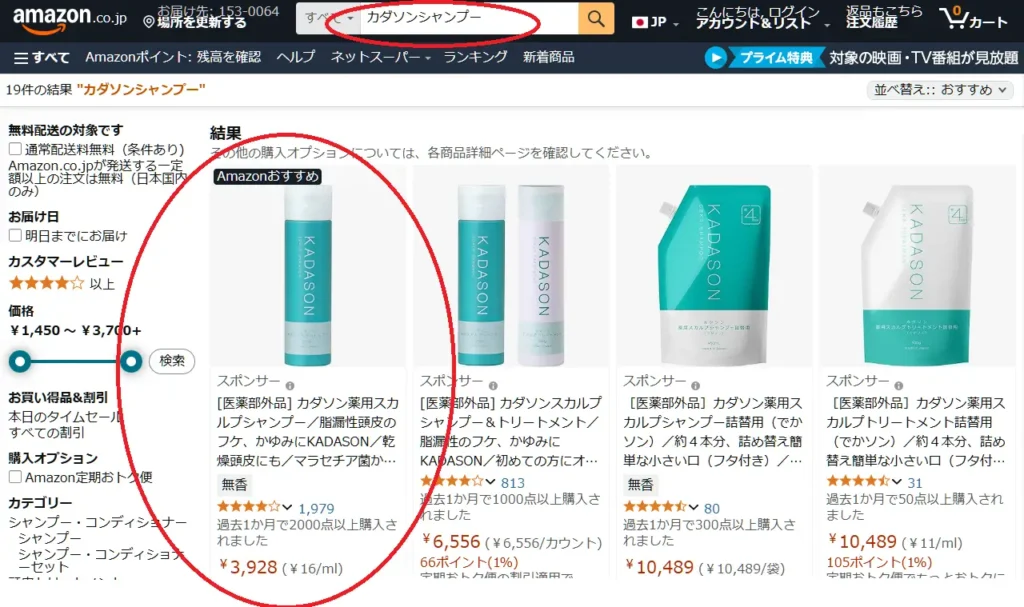Expand the search category すべて dropdown

coord(328,18)
